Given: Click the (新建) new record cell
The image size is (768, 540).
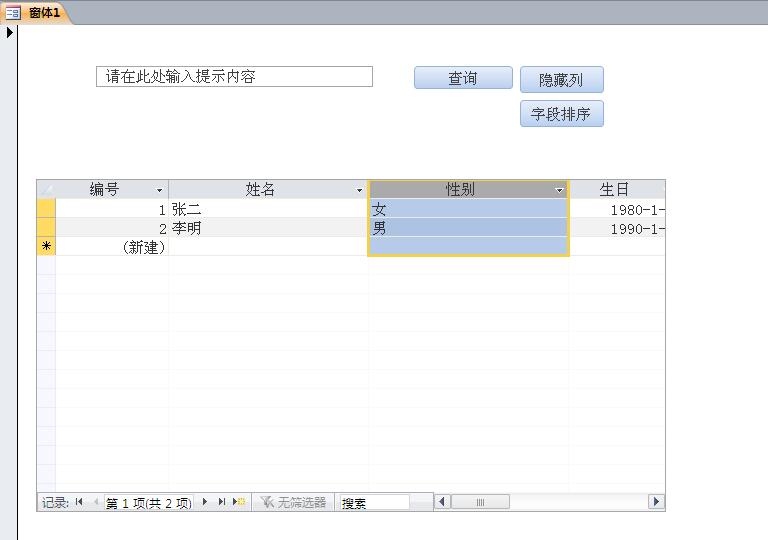Looking at the screenshot, I should pos(112,247).
